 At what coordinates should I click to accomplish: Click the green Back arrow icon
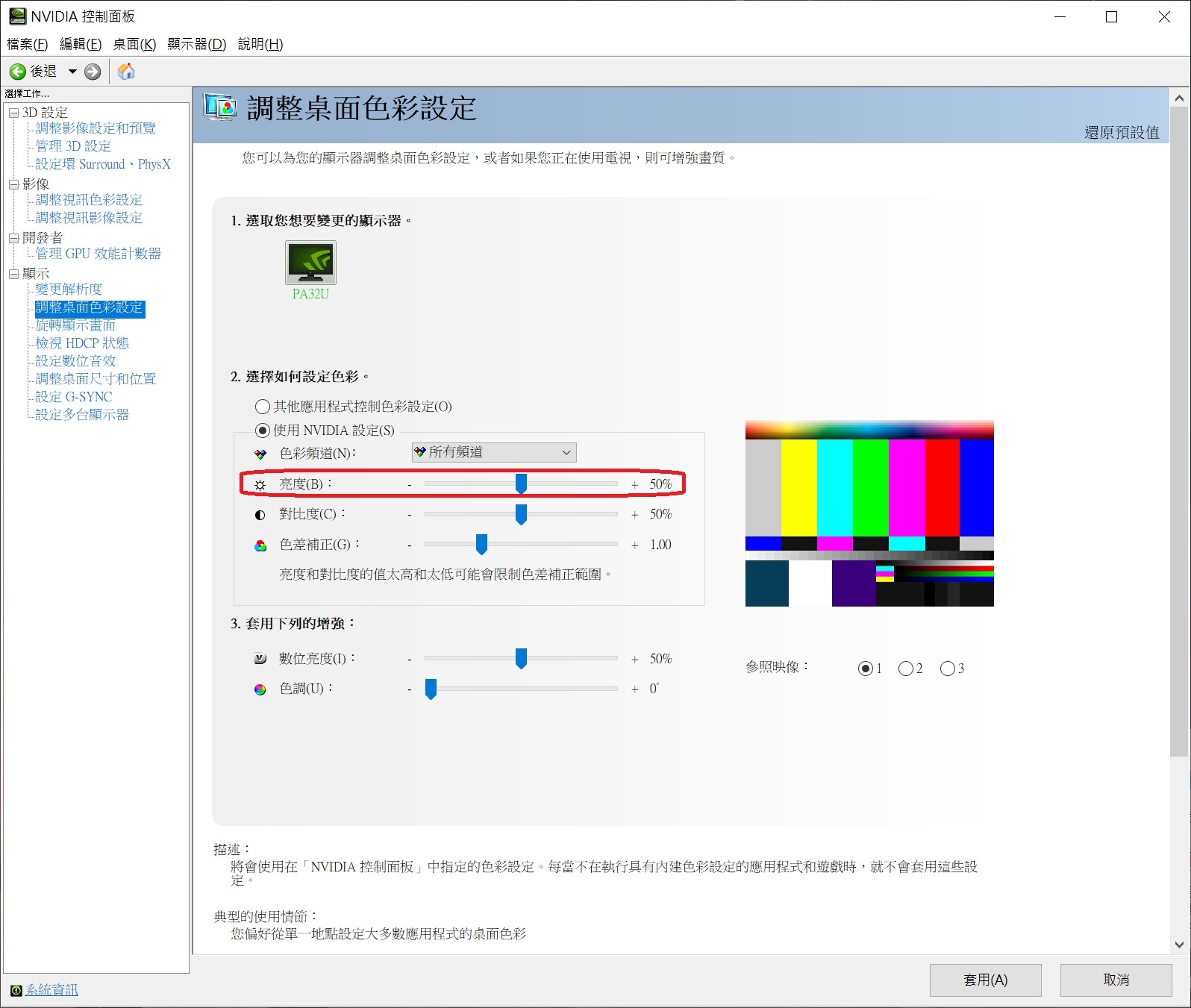pos(18,72)
